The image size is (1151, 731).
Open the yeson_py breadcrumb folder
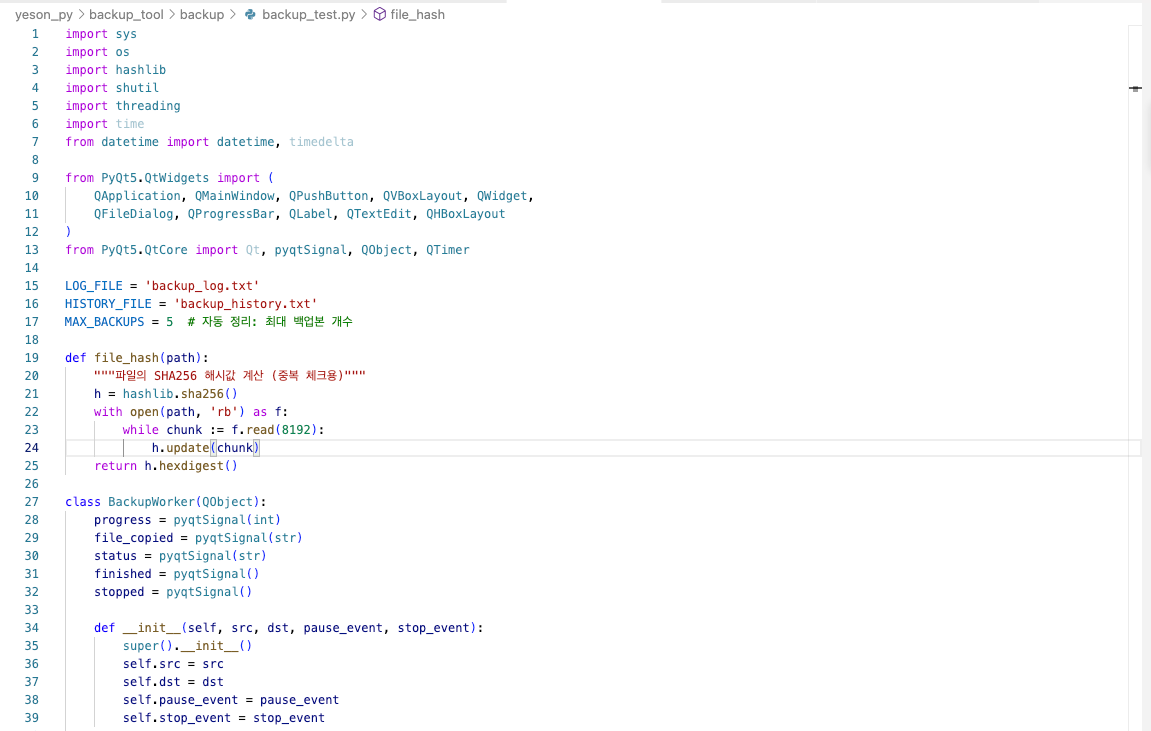click(43, 15)
